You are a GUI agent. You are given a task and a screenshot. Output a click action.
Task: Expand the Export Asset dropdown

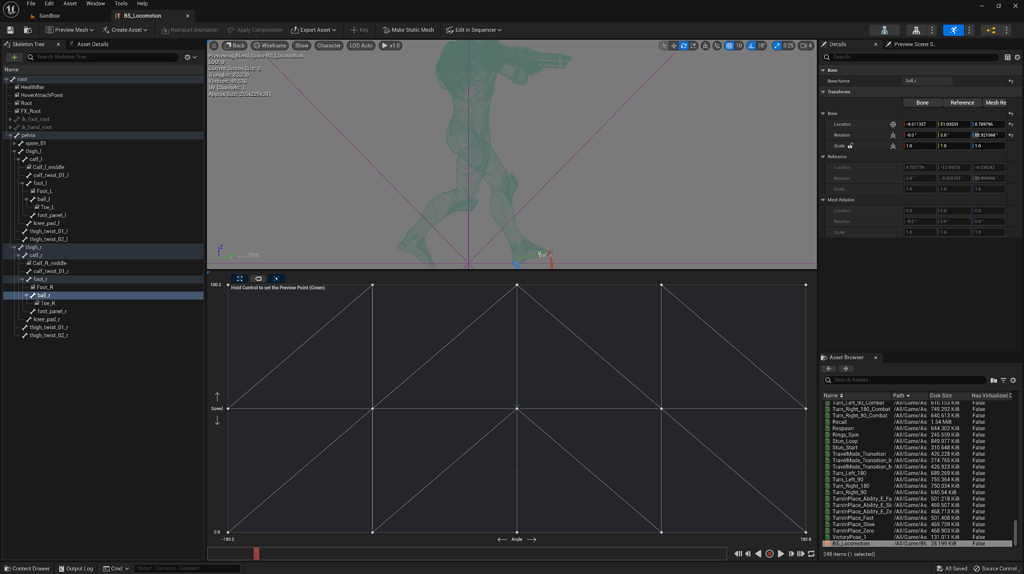pos(314,30)
